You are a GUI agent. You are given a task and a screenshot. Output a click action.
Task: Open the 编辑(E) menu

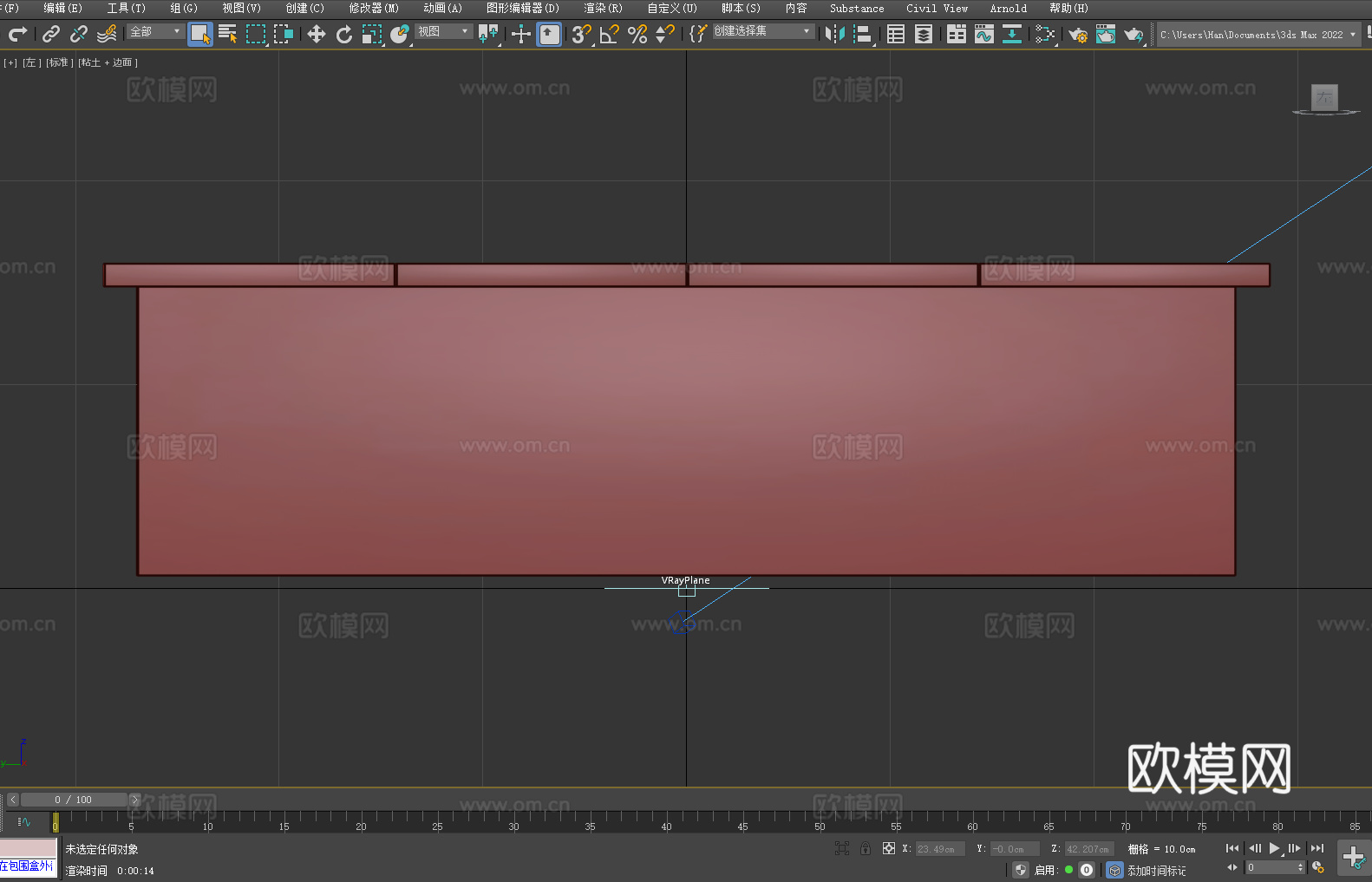point(62,8)
